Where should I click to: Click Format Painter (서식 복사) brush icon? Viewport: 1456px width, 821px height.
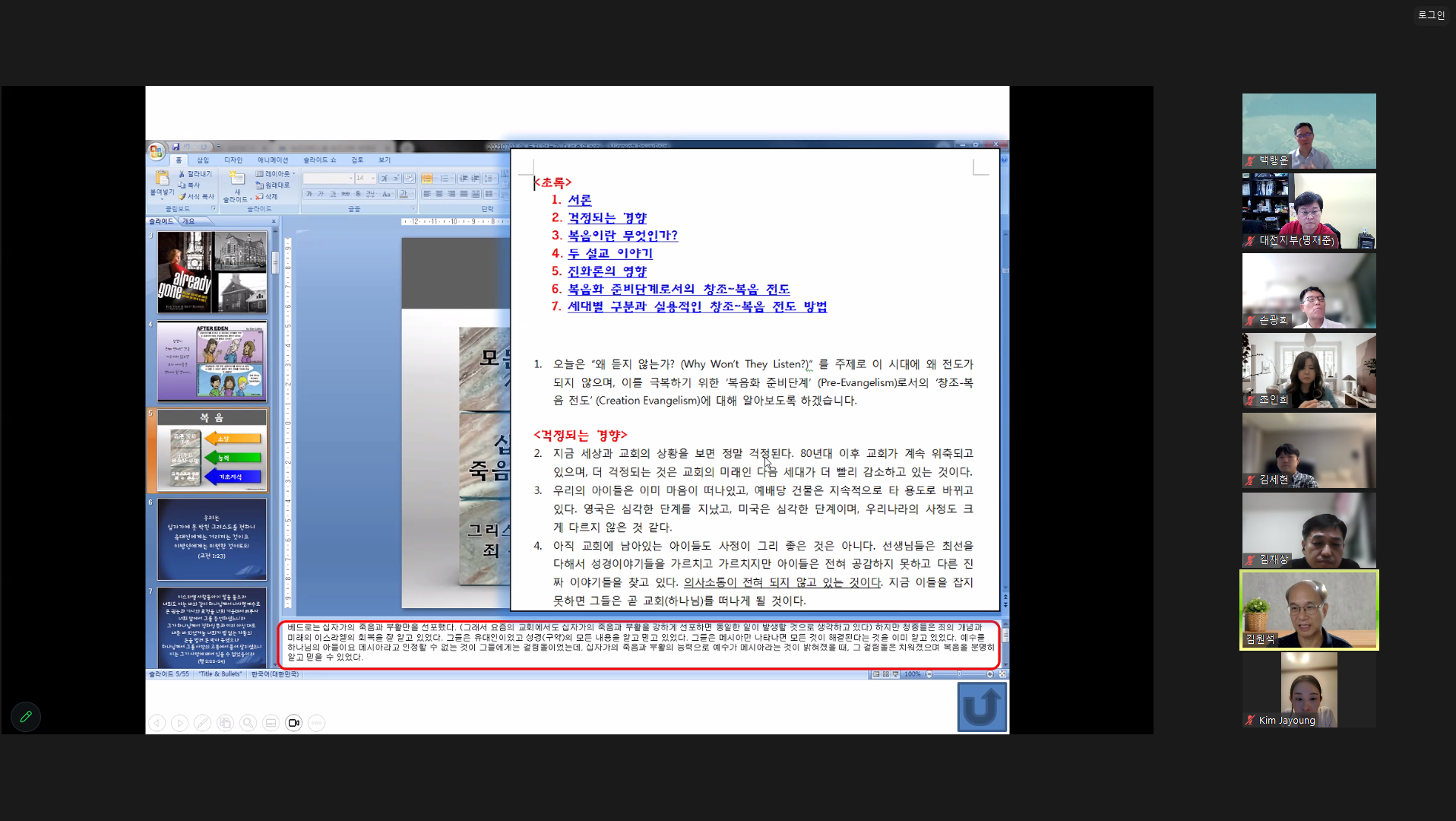pos(182,196)
